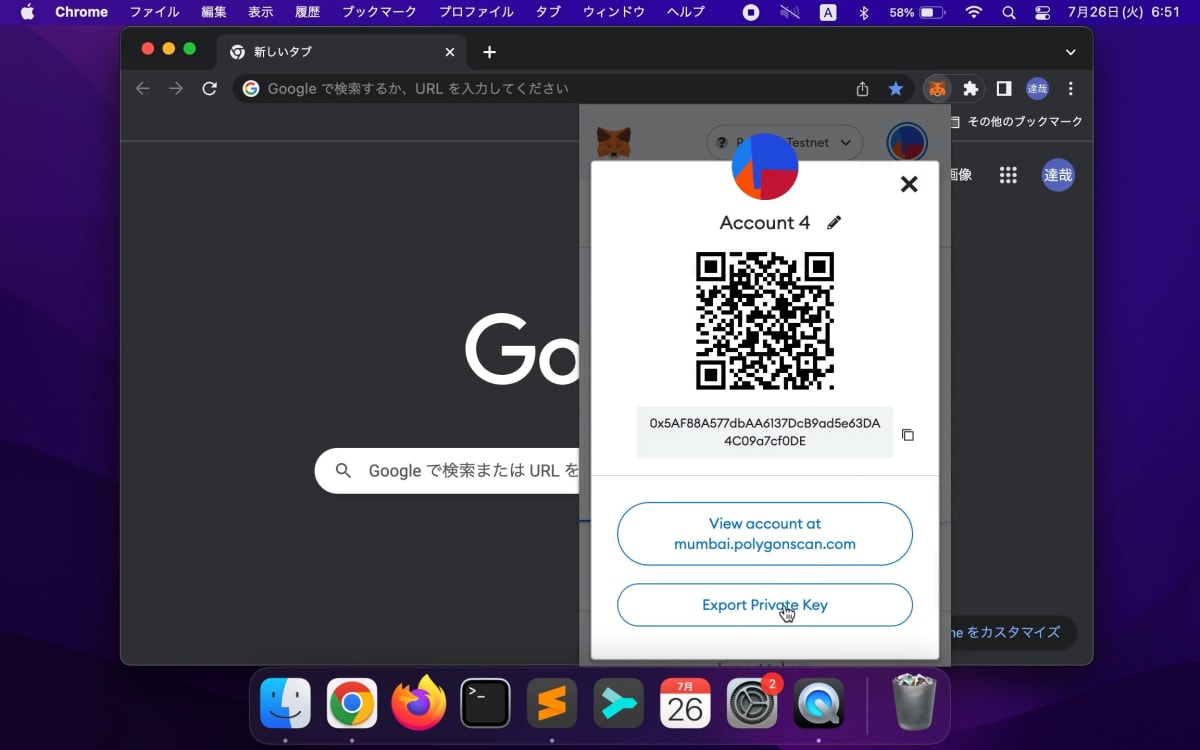Open the Chrome three-dot menu

(1070, 89)
